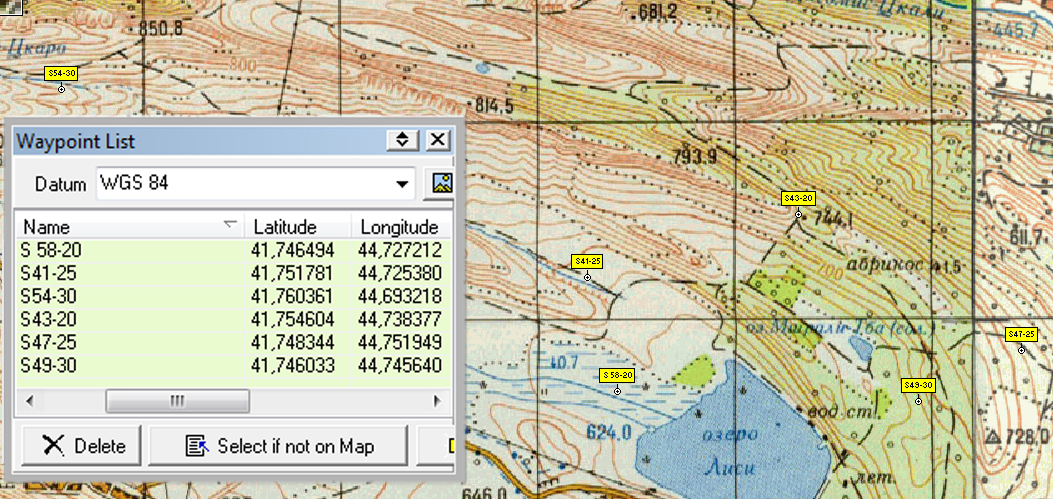Click the horizontal scrollbar left arrow
This screenshot has width=1053, height=499.
tap(29, 402)
